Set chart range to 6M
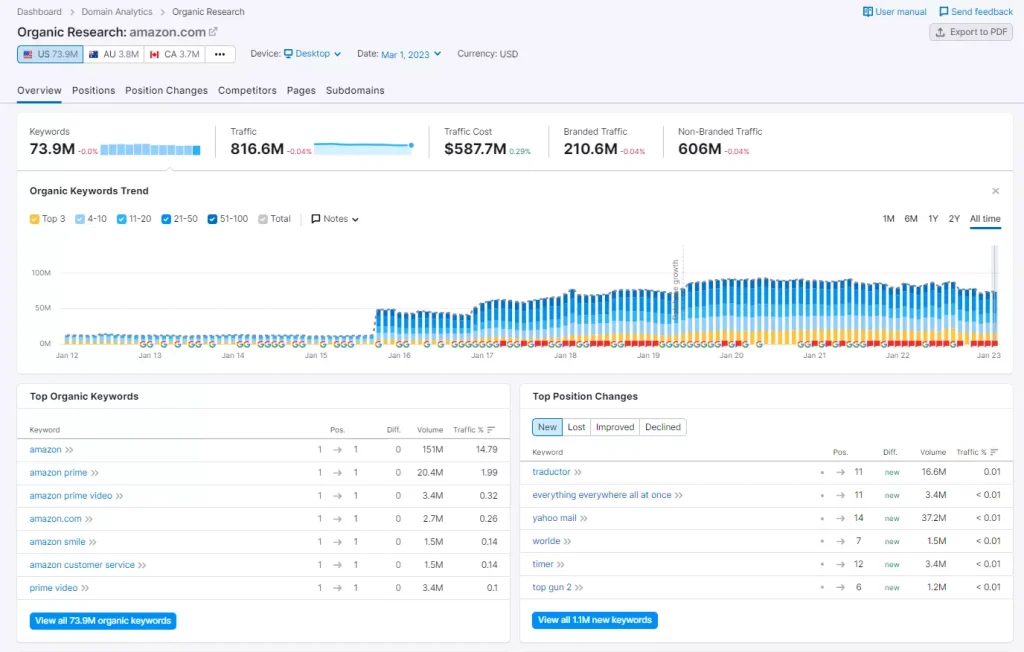Viewport: 1024px width, 652px height. tap(910, 219)
